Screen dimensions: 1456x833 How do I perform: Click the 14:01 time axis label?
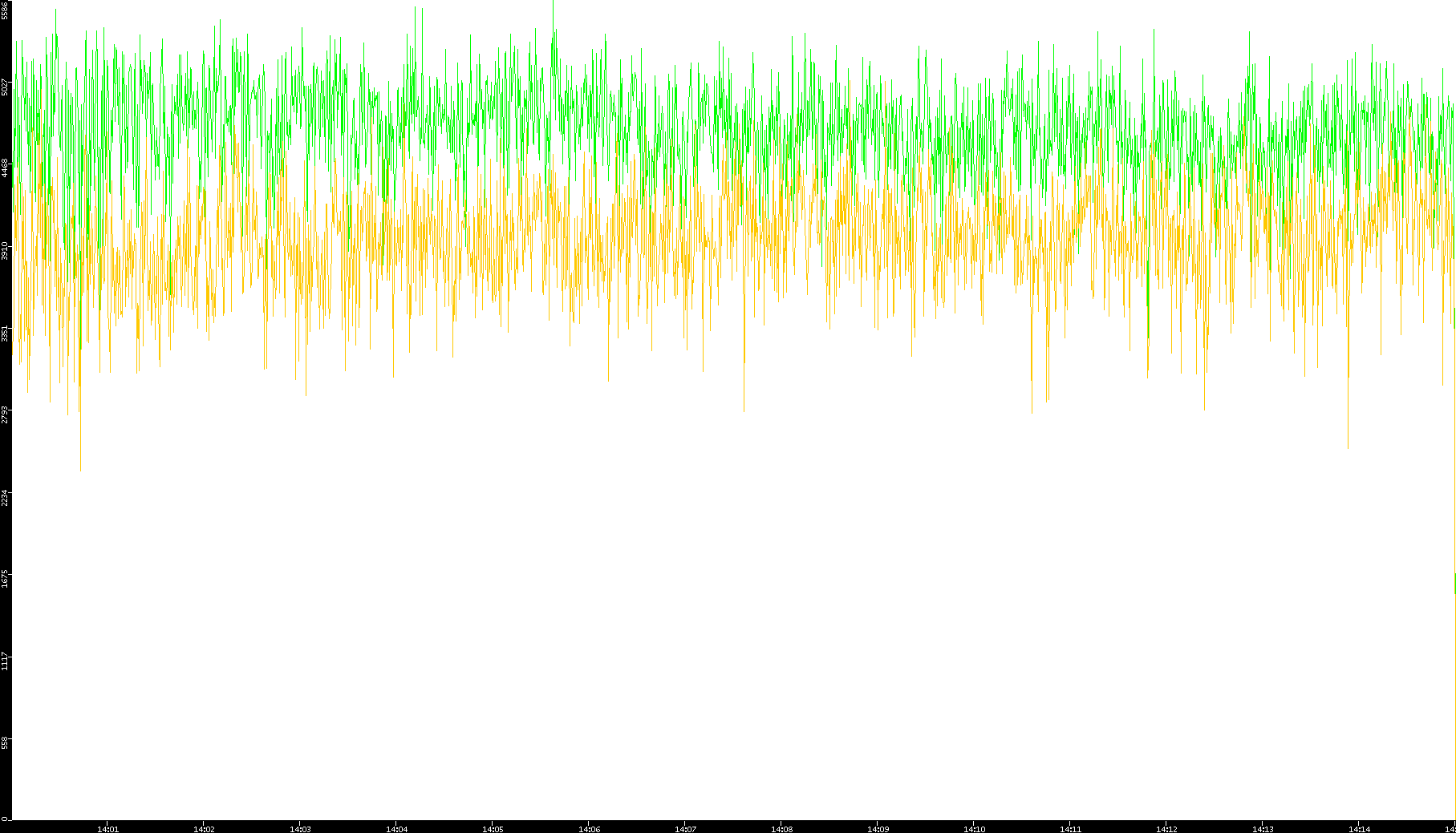pyautogui.click(x=107, y=828)
